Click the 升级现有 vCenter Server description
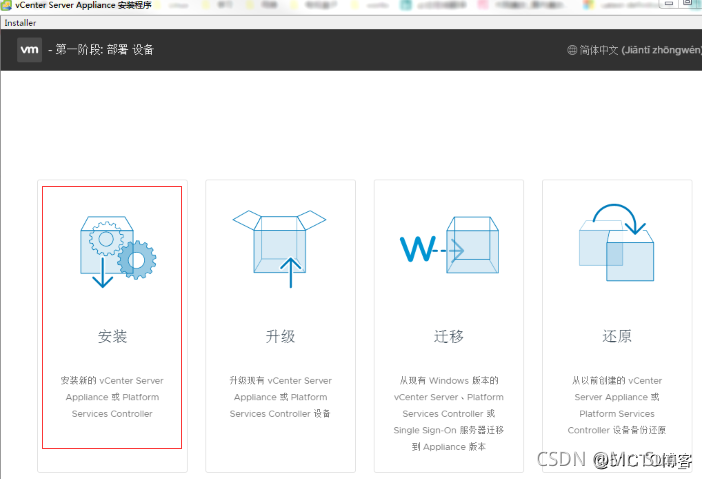 (280, 397)
